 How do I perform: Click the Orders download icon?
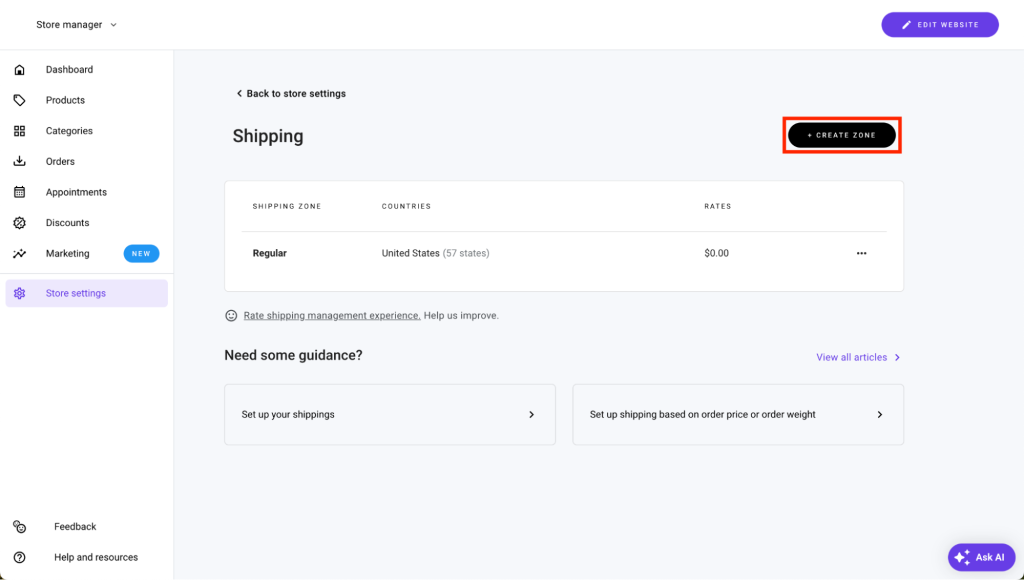pyautogui.click(x=19, y=161)
